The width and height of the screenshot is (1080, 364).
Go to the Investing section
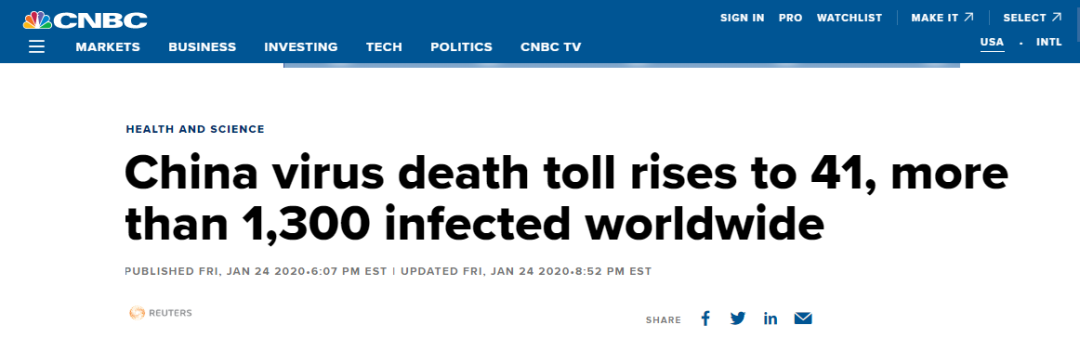[x=301, y=47]
